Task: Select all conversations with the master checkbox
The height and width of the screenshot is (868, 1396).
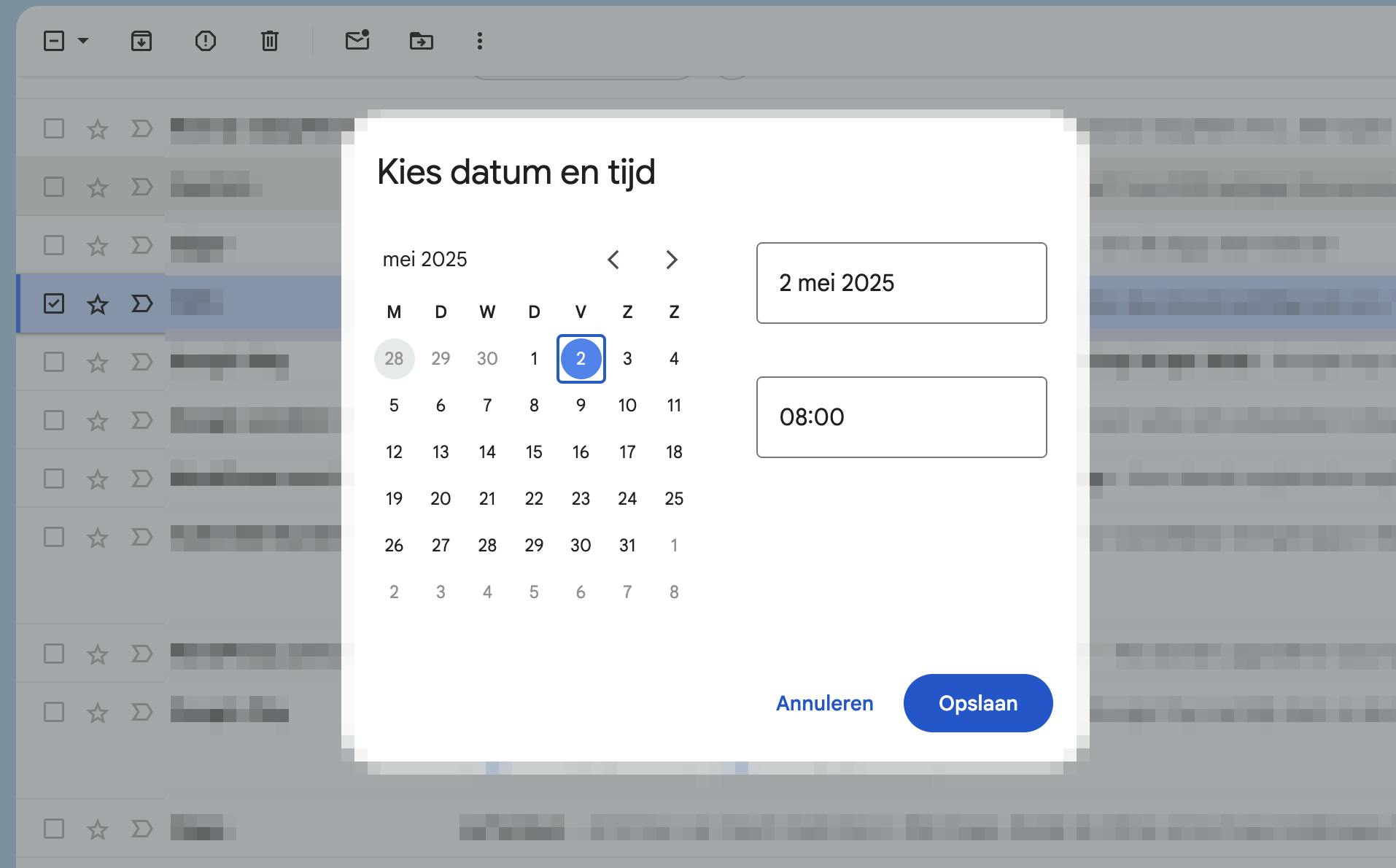Action: (54, 42)
